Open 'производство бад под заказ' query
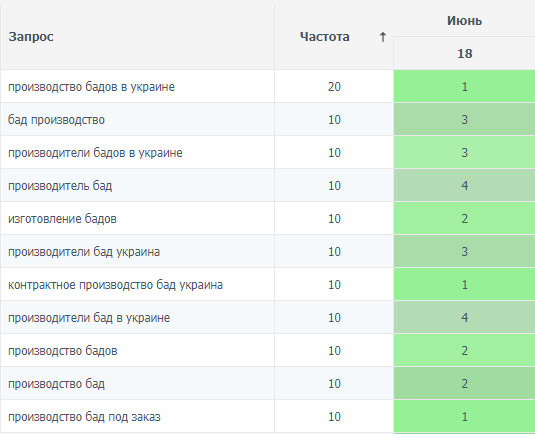535x434 pixels. [84, 417]
